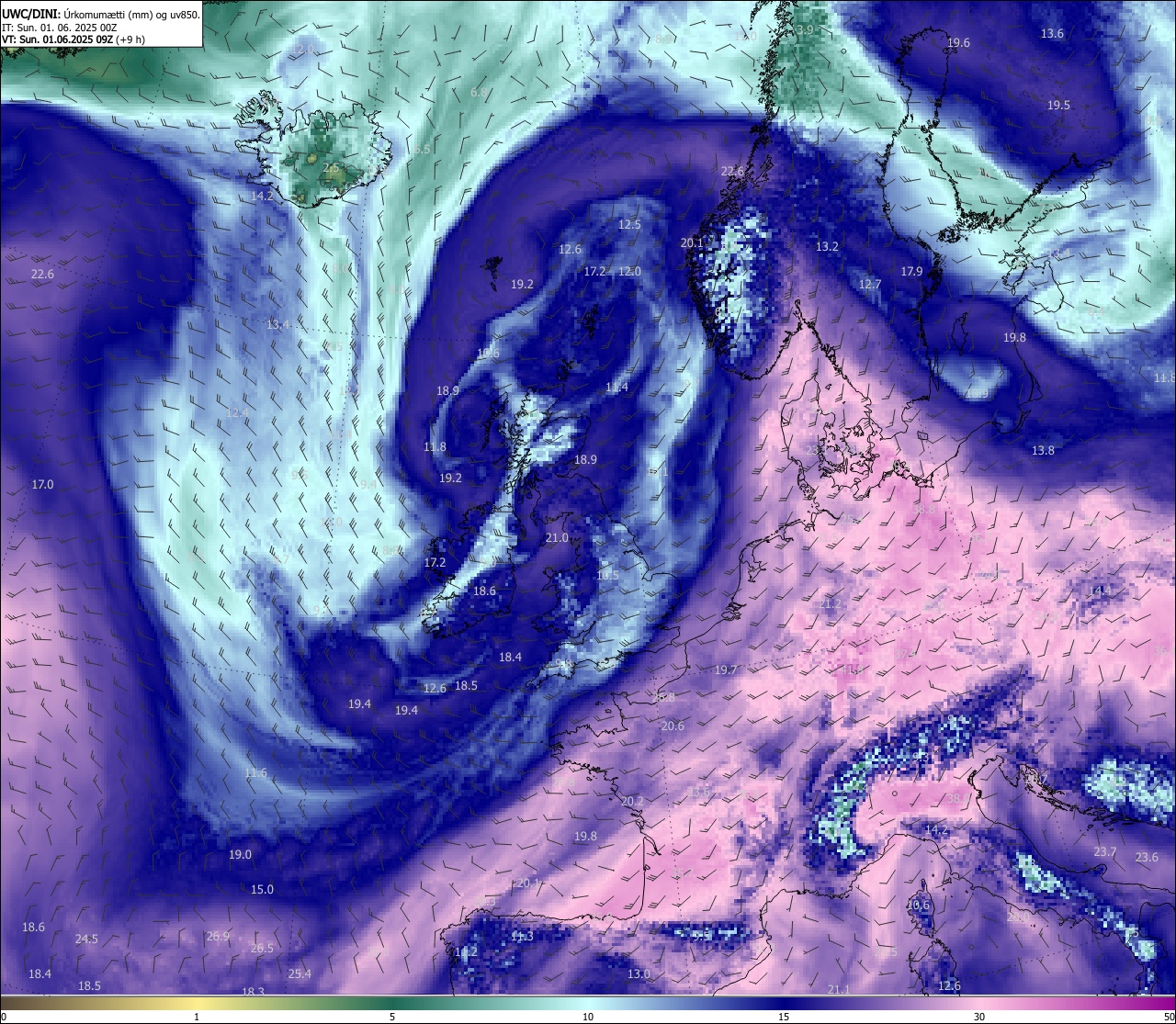Click the 19.0 value on the map
Image resolution: width=1176 pixels, height=1024 pixels.
tap(240, 855)
